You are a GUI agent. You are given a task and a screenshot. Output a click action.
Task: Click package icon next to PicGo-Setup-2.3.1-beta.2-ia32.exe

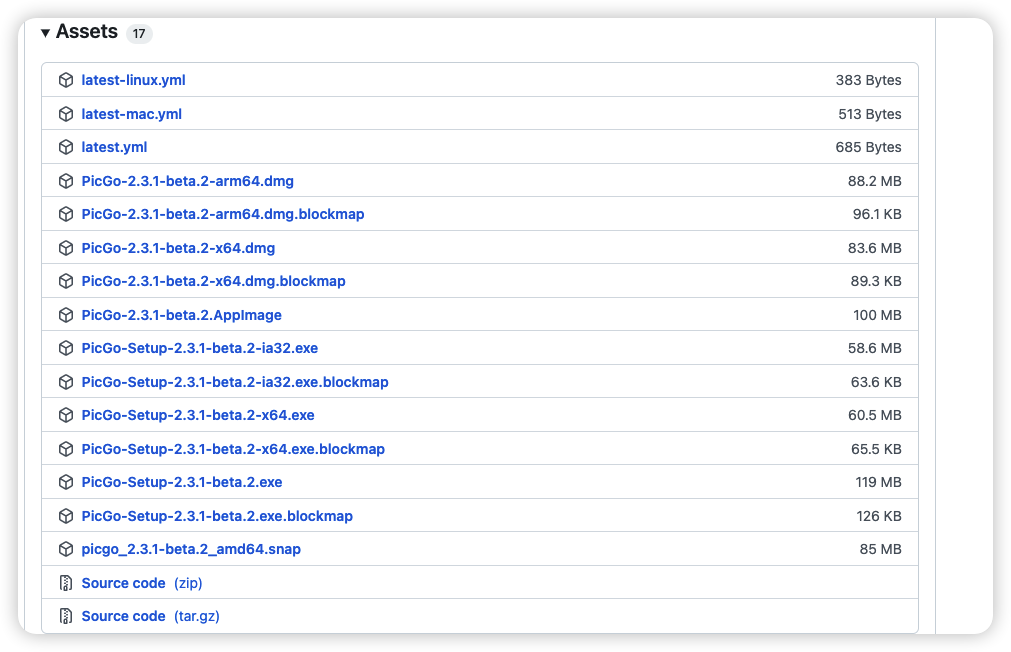point(66,348)
